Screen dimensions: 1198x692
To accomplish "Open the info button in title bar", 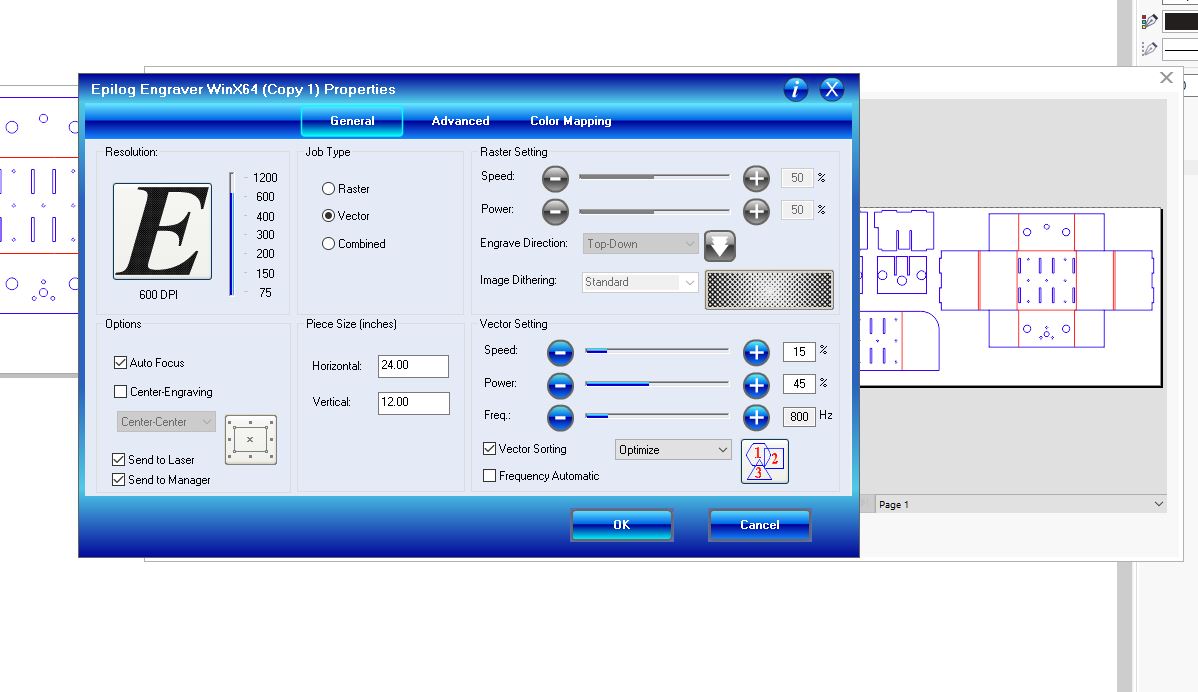I will click(x=795, y=89).
